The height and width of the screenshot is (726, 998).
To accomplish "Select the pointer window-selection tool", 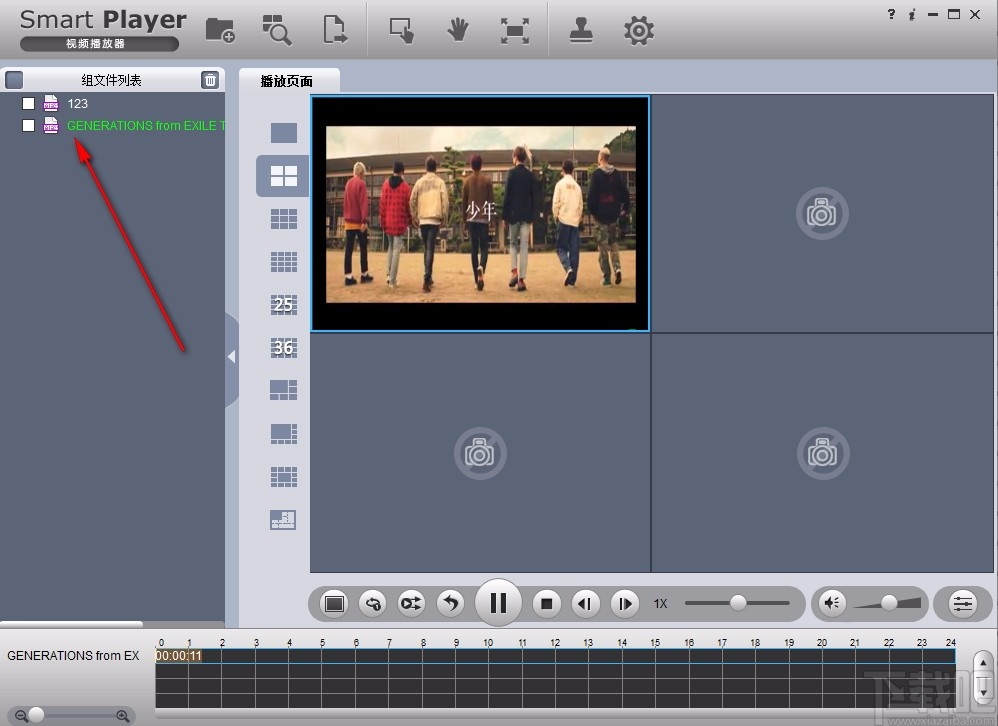I will [402, 30].
